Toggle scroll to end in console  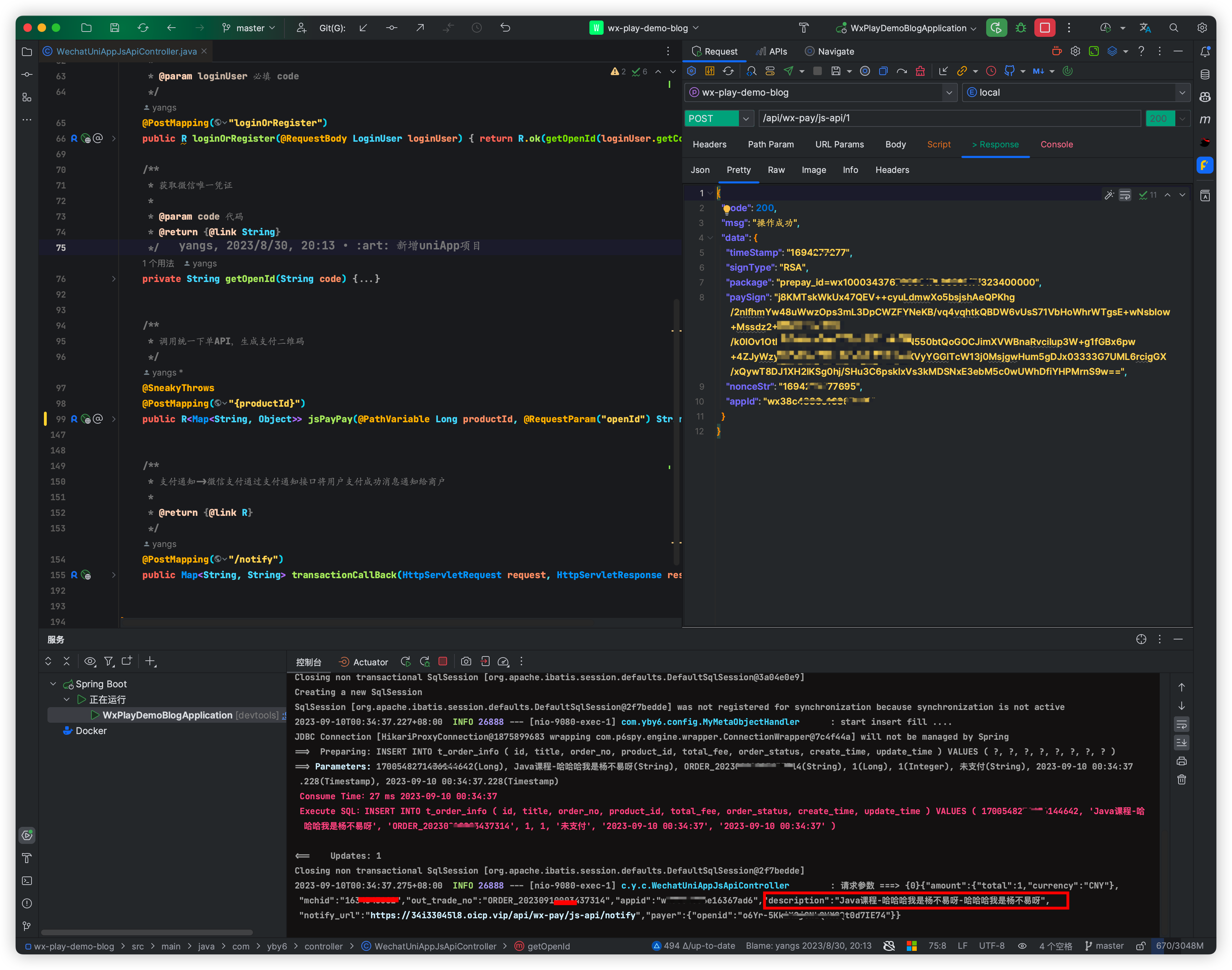(1181, 743)
